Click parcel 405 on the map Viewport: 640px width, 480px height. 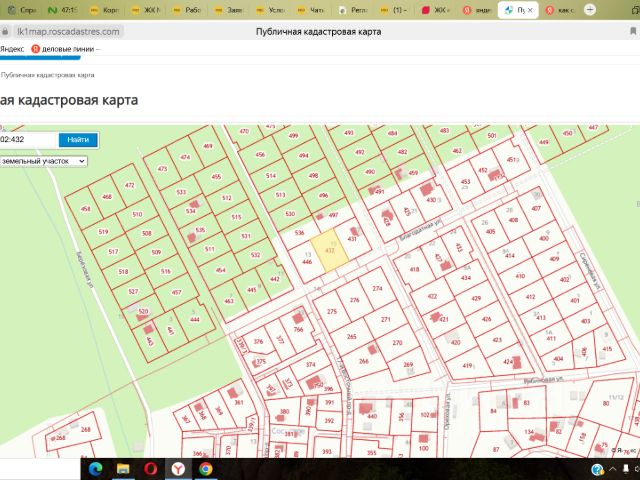pos(490,231)
